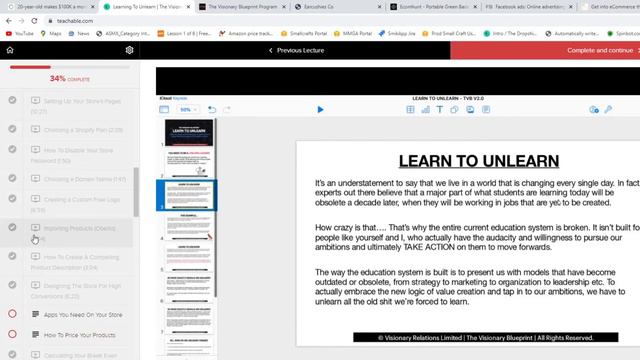The image size is (640, 360).
Task: Go to Previous Lecture
Action: [296, 50]
